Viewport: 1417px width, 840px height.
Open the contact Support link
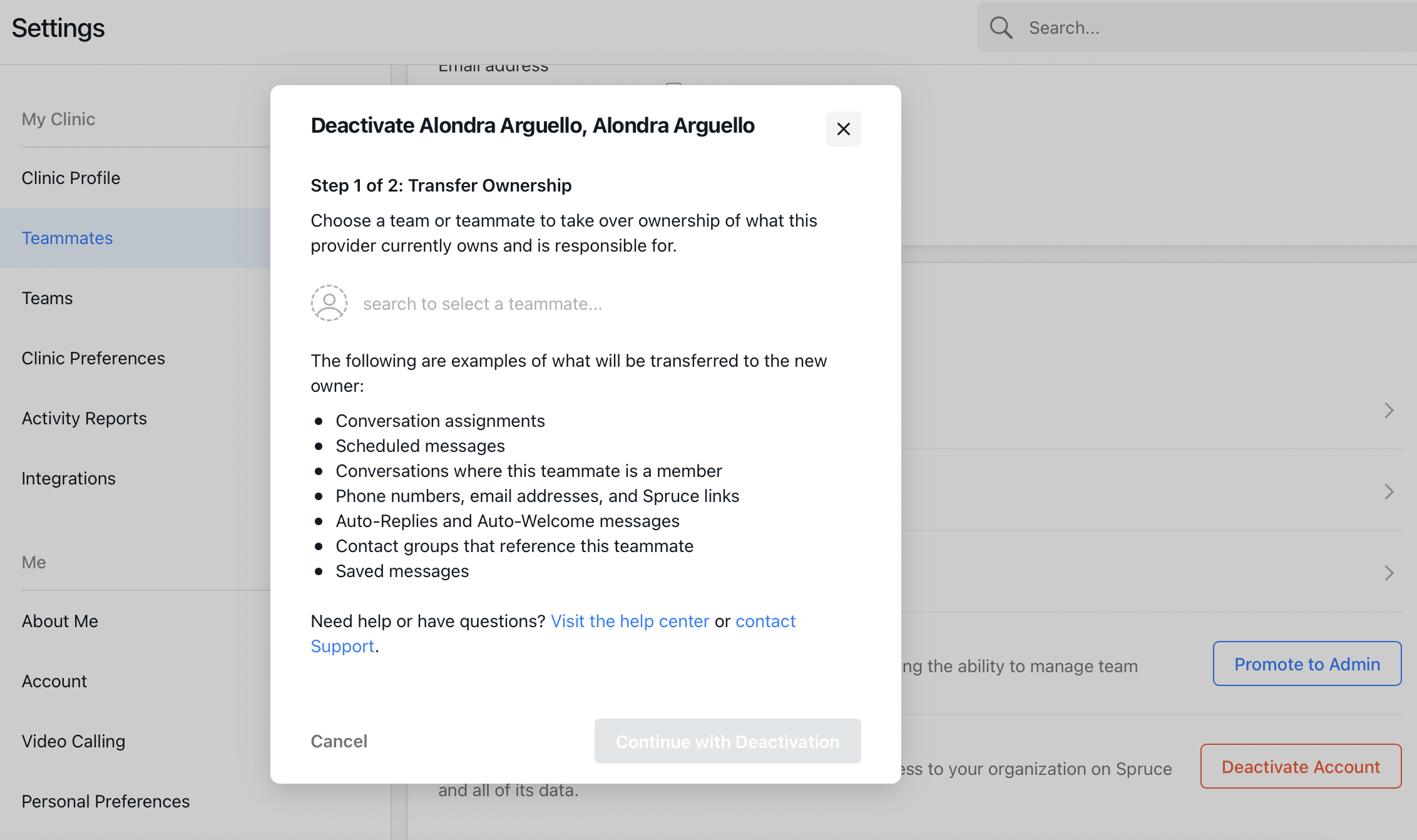(553, 633)
